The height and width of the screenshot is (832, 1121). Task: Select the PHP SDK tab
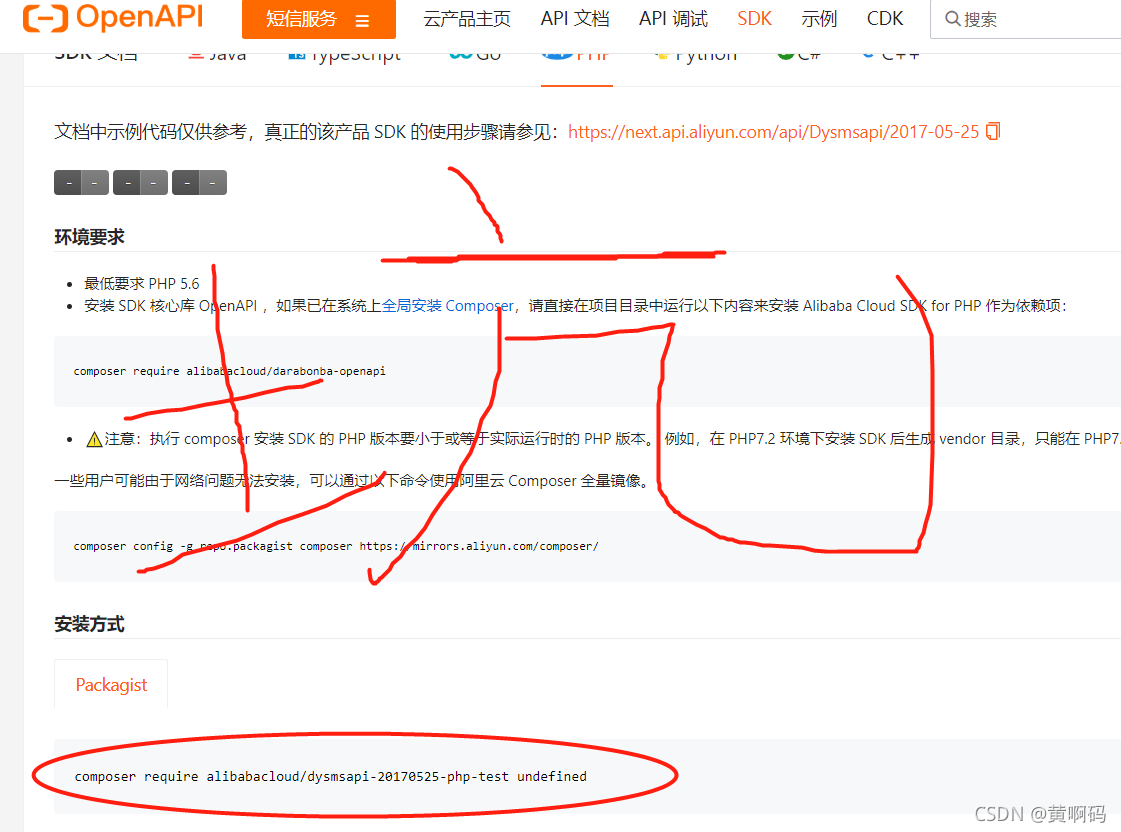pyautogui.click(x=576, y=55)
